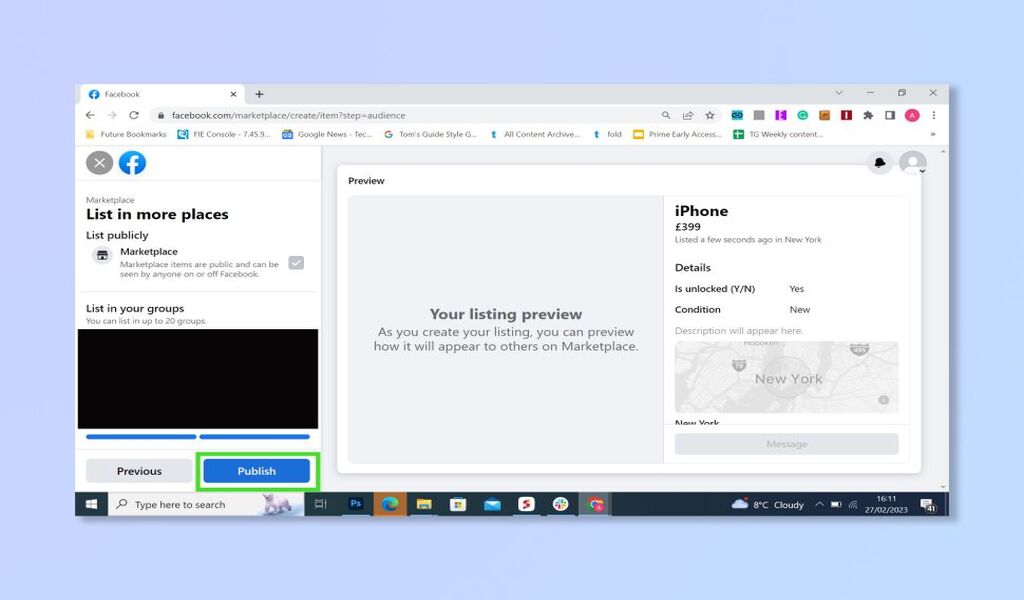Click the iPhone listing title in preview

pos(701,211)
